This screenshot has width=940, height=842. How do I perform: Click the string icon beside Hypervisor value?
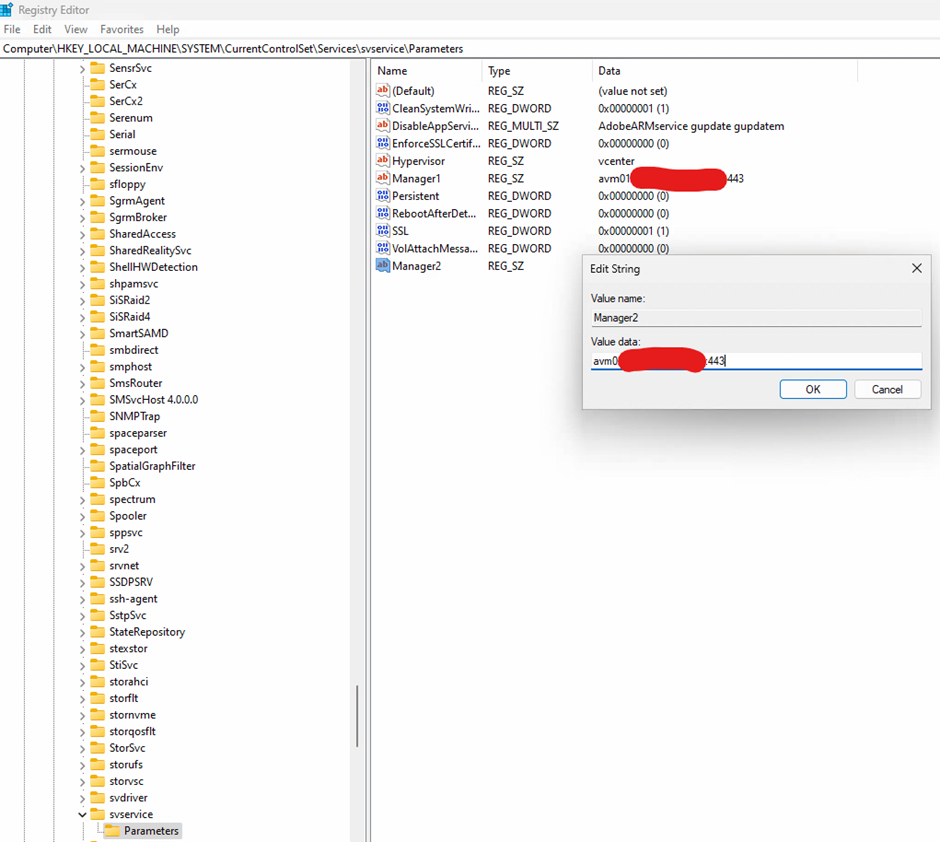point(382,161)
